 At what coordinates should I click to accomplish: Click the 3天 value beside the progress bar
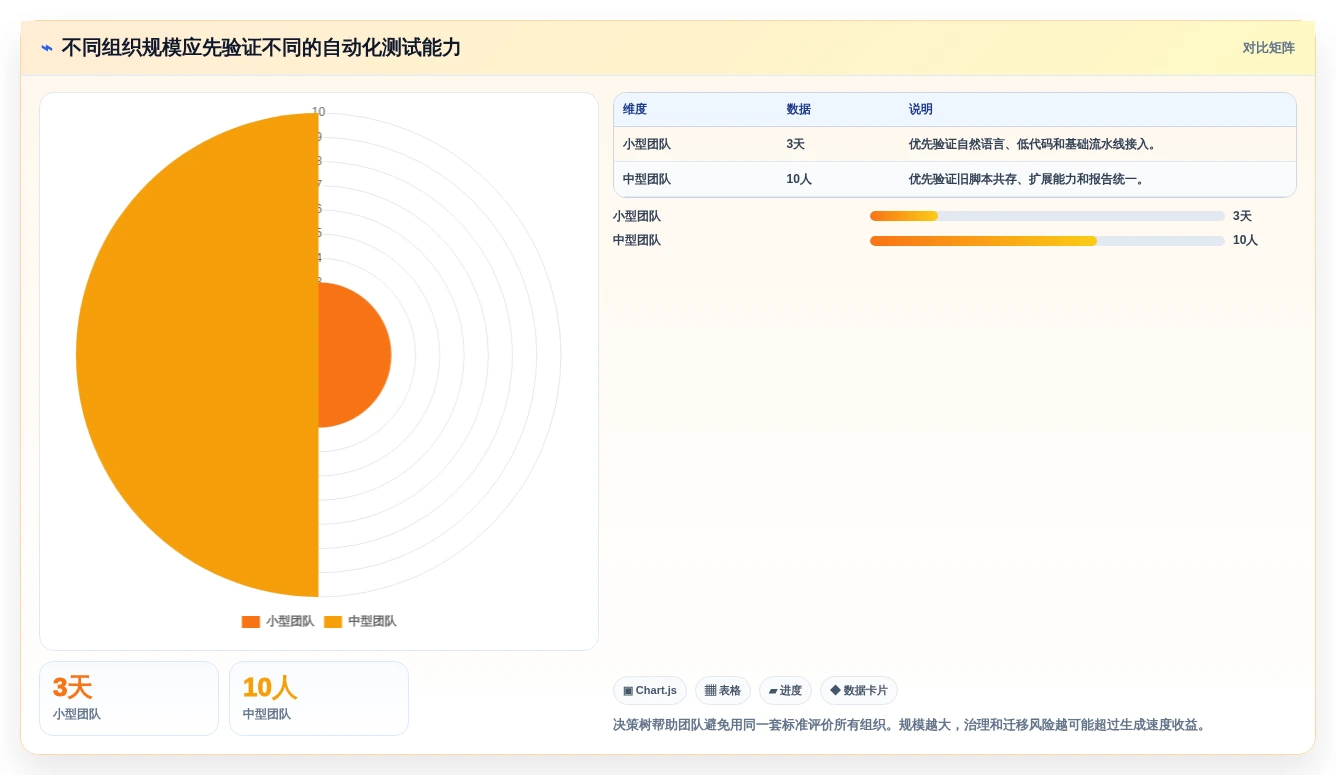(1242, 216)
